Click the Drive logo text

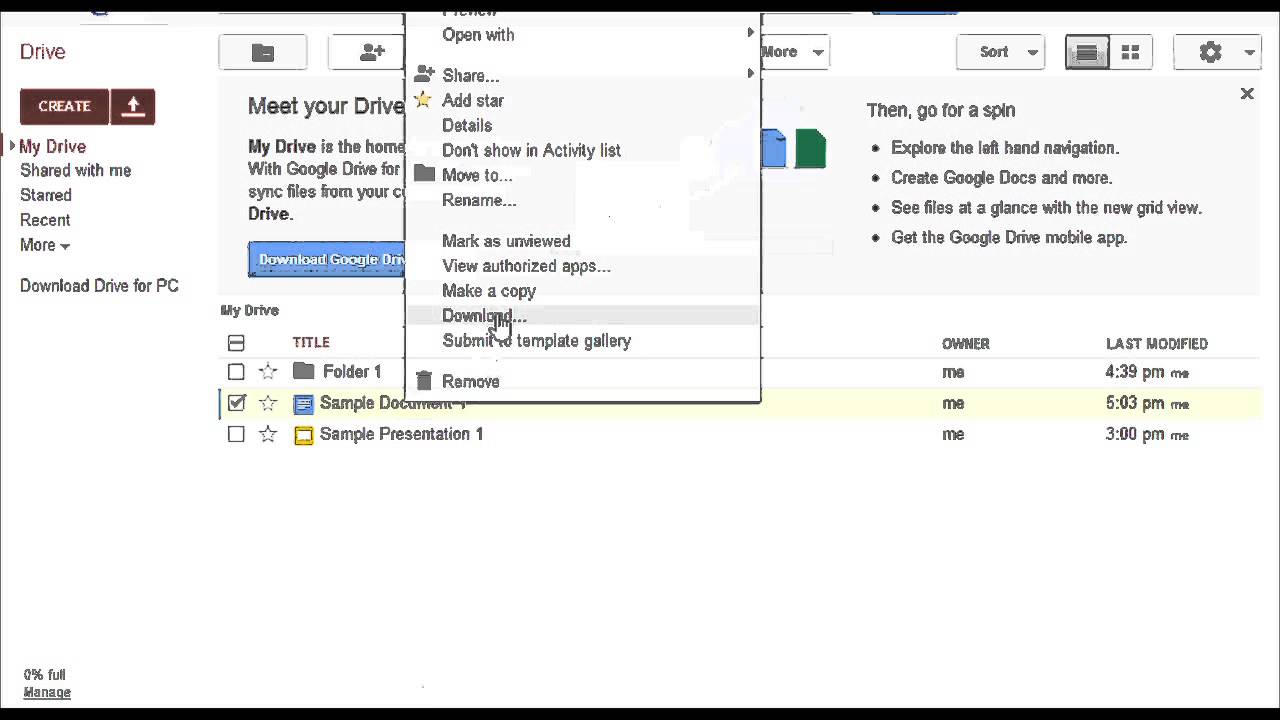click(43, 52)
